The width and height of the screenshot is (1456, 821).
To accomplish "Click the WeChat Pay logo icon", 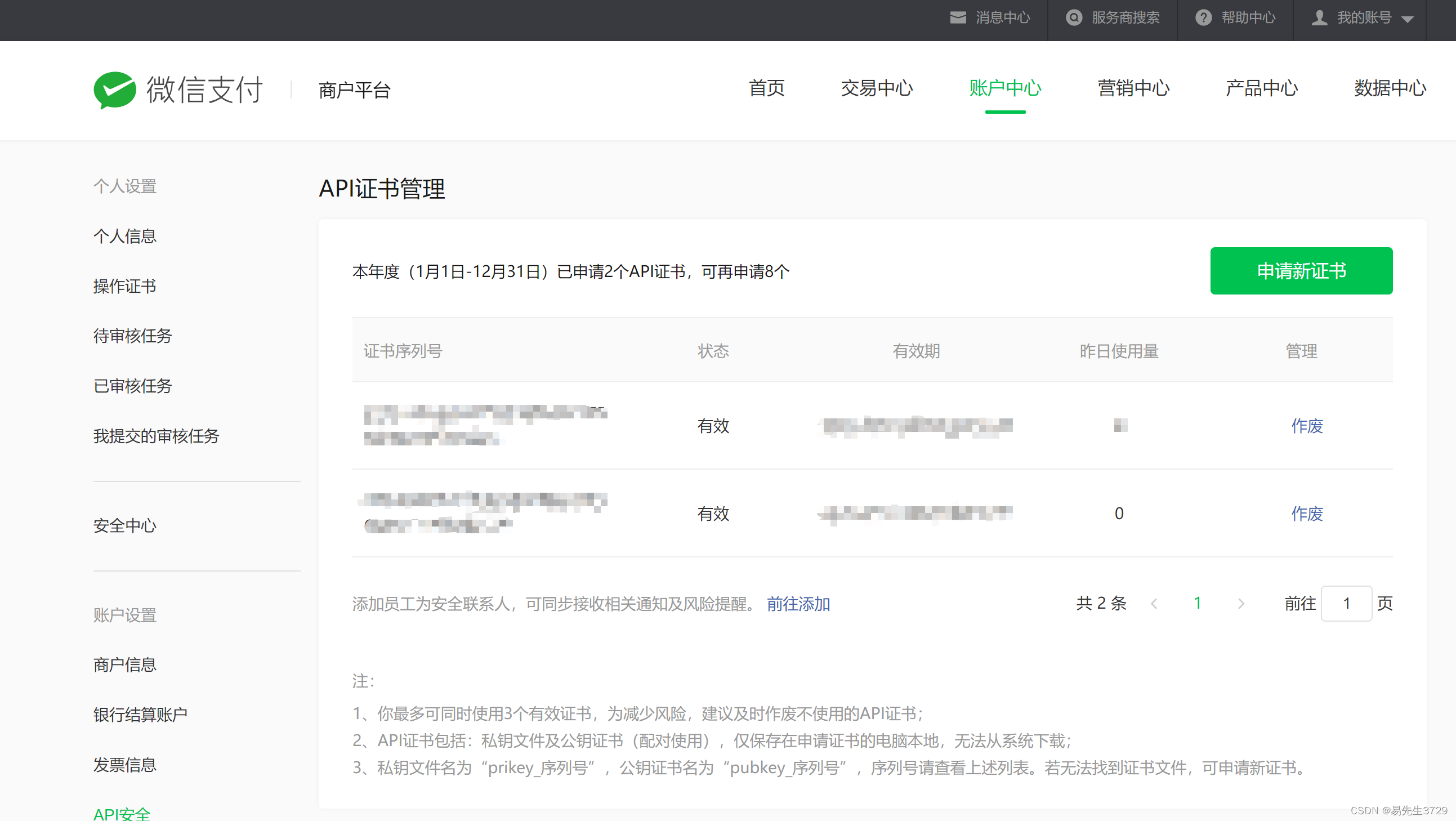I will point(115,90).
